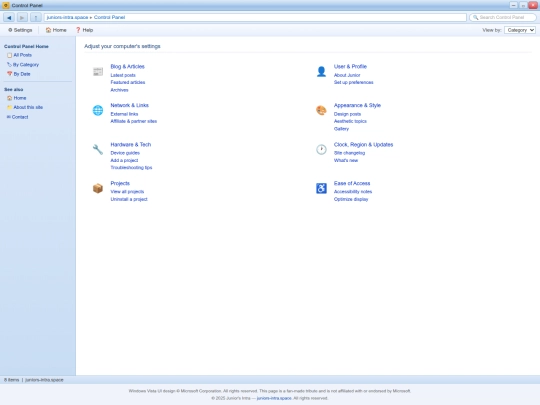Select All Posts in the sidebar
This screenshot has width=540, height=405.
click(20, 55)
